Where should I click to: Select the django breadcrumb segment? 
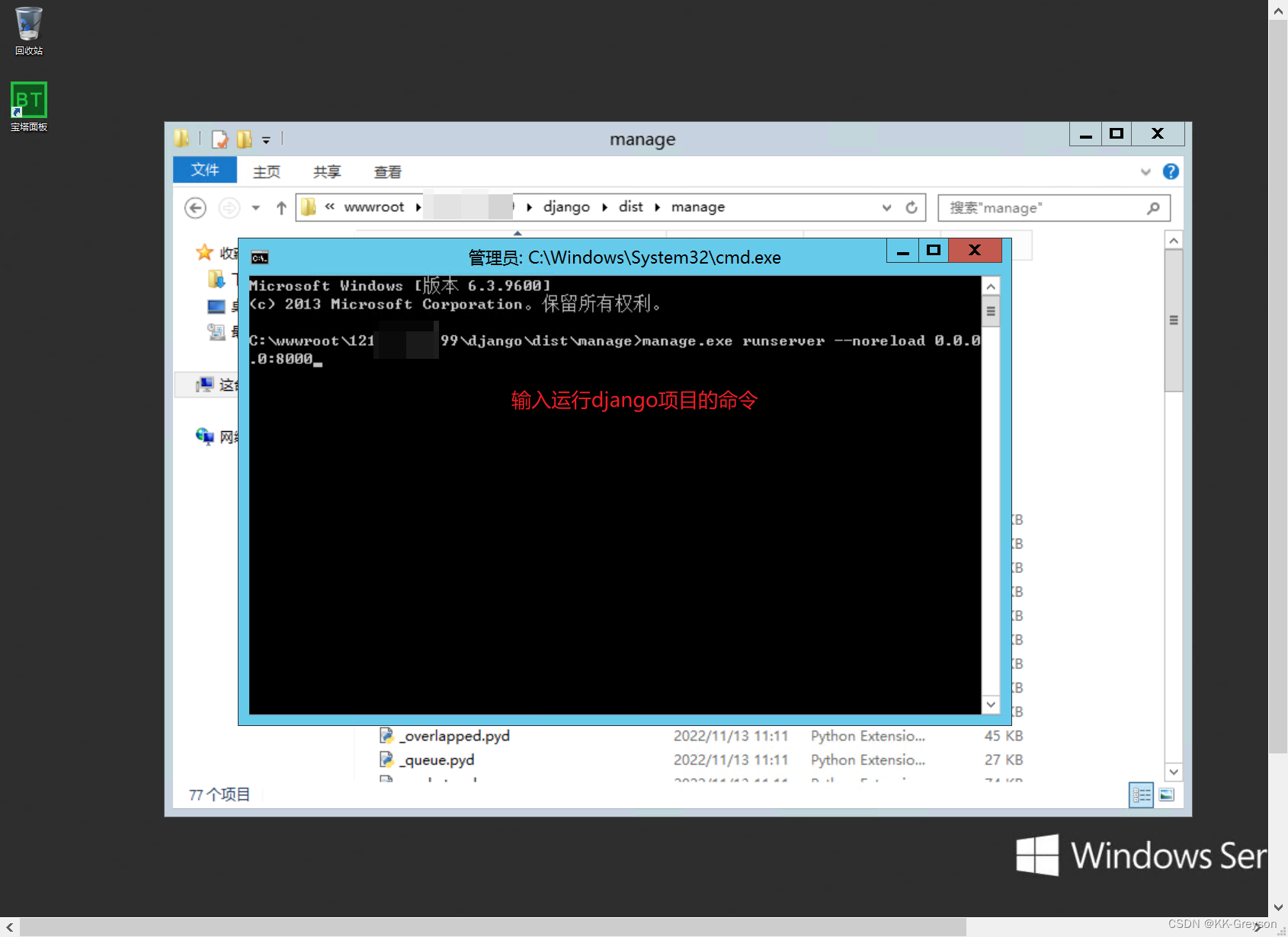point(566,207)
